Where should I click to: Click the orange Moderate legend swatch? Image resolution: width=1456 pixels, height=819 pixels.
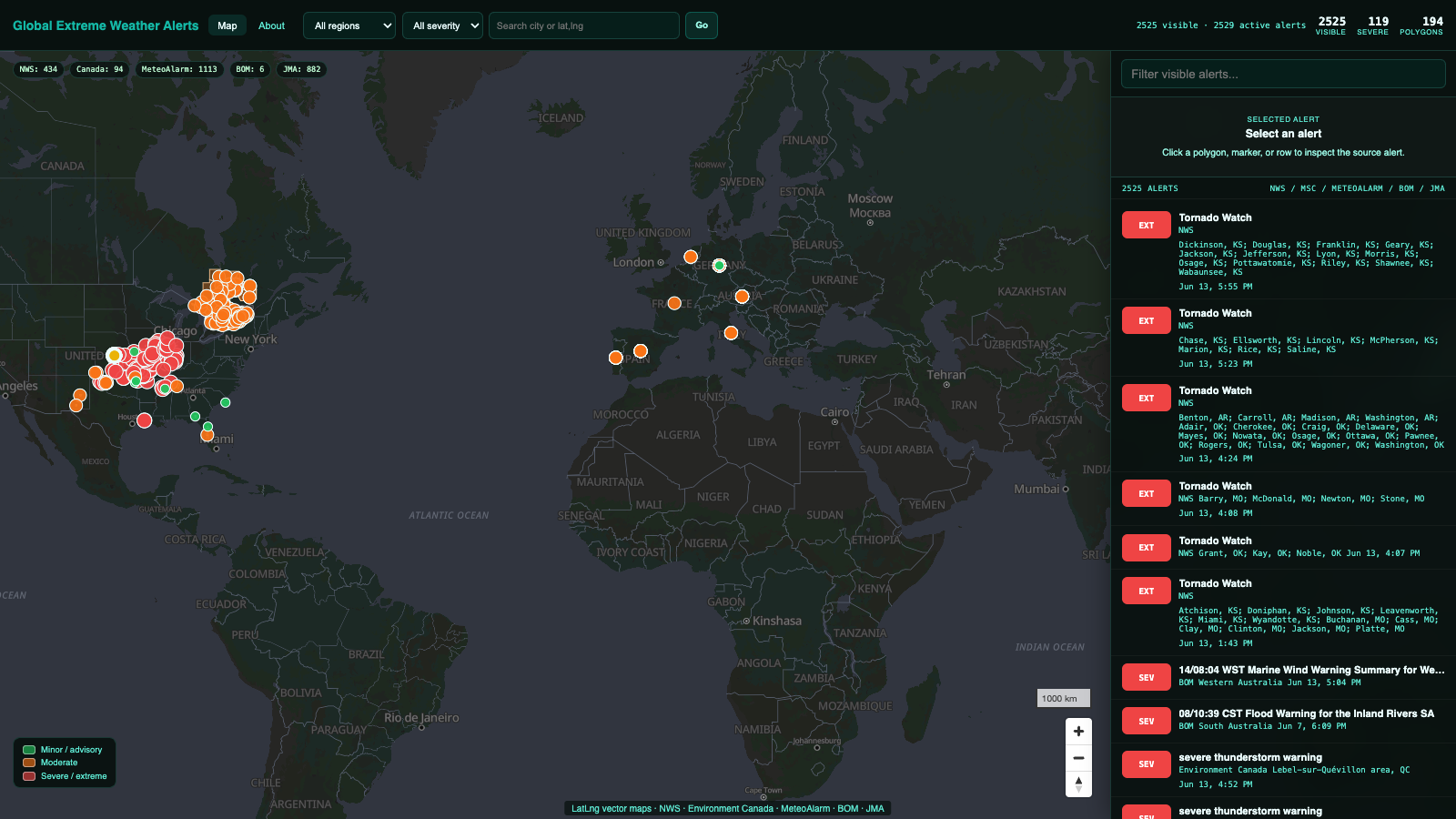coord(29,763)
